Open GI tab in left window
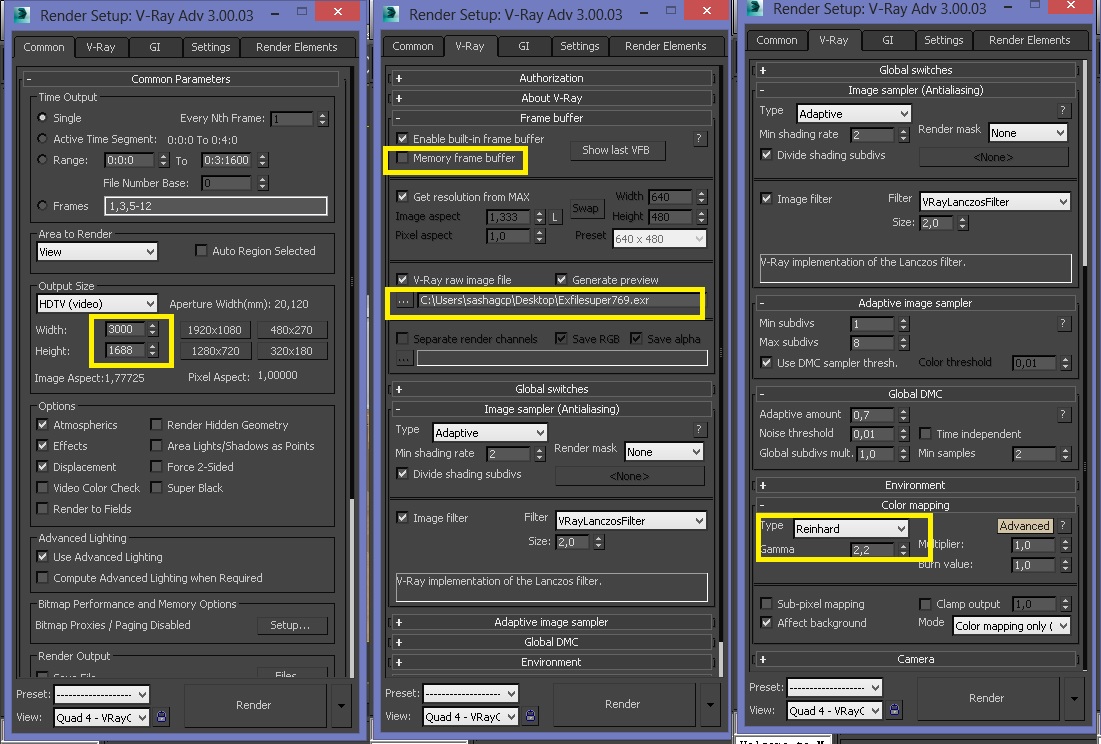The image size is (1101, 744). click(154, 47)
